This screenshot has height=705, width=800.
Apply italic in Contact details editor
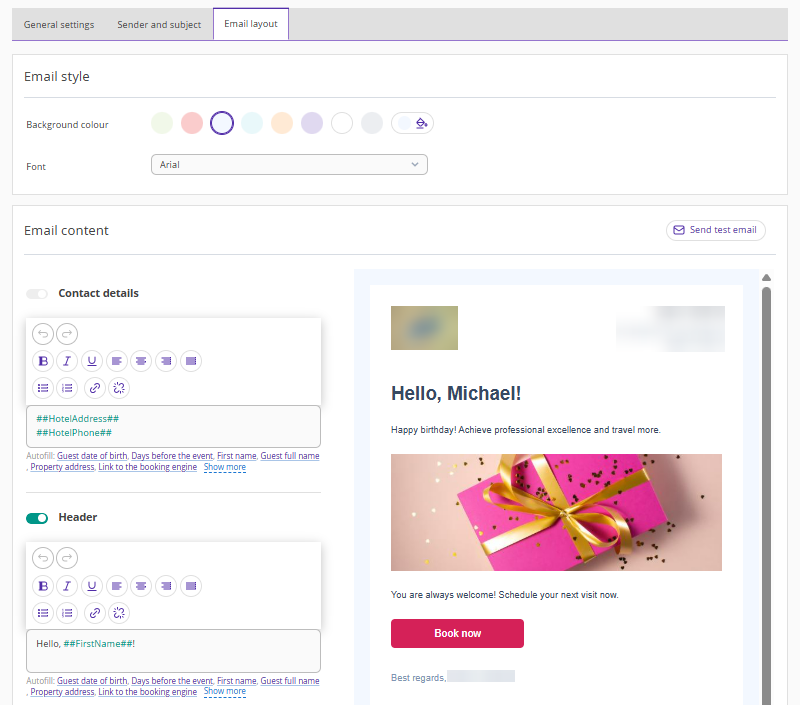point(67,361)
